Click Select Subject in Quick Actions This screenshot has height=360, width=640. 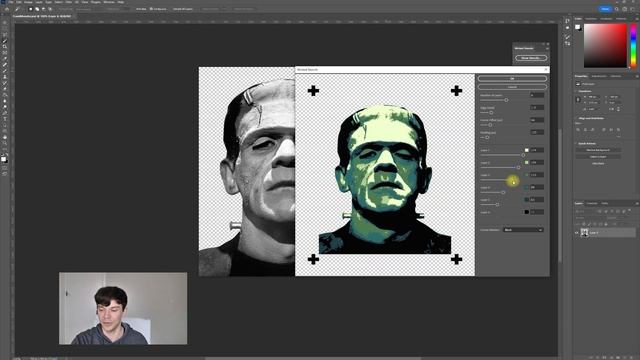point(598,157)
